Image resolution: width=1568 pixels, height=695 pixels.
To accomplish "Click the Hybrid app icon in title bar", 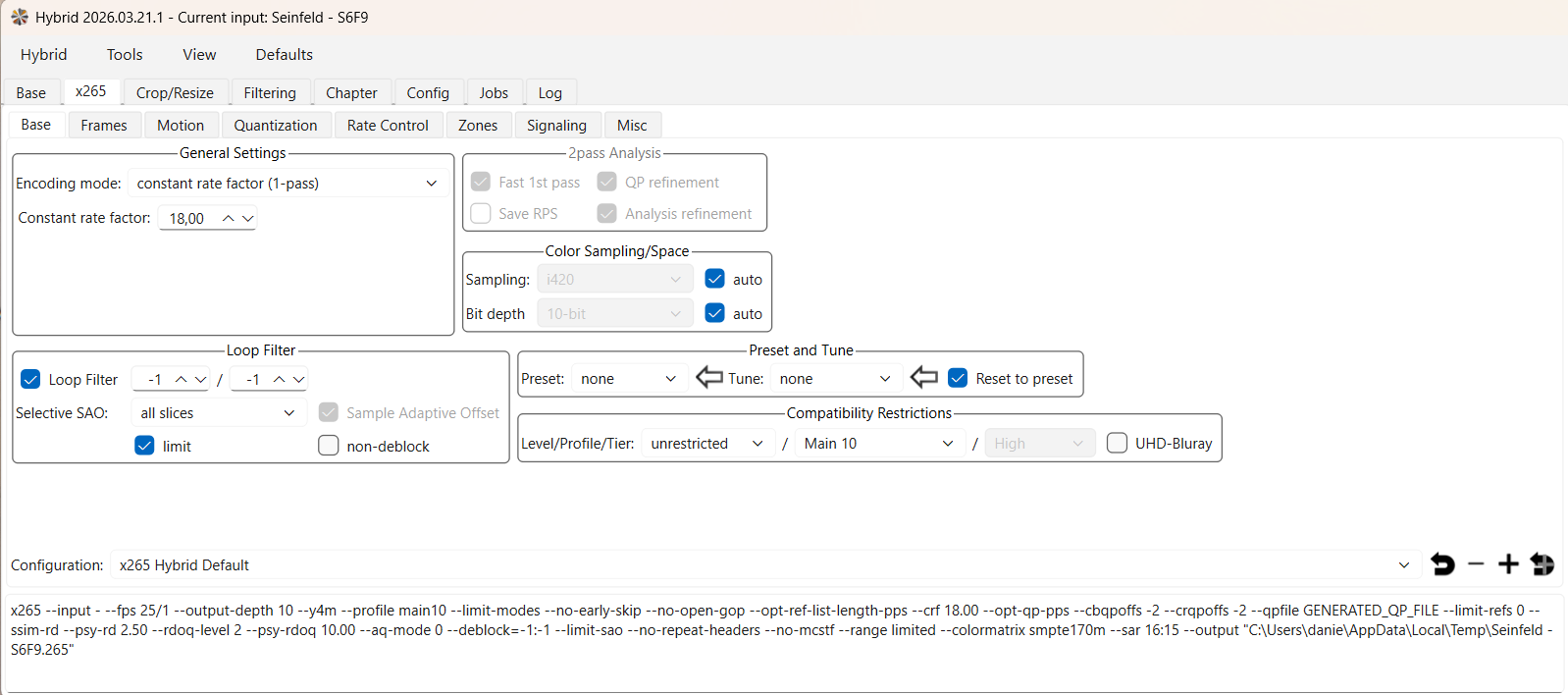I will (x=19, y=17).
